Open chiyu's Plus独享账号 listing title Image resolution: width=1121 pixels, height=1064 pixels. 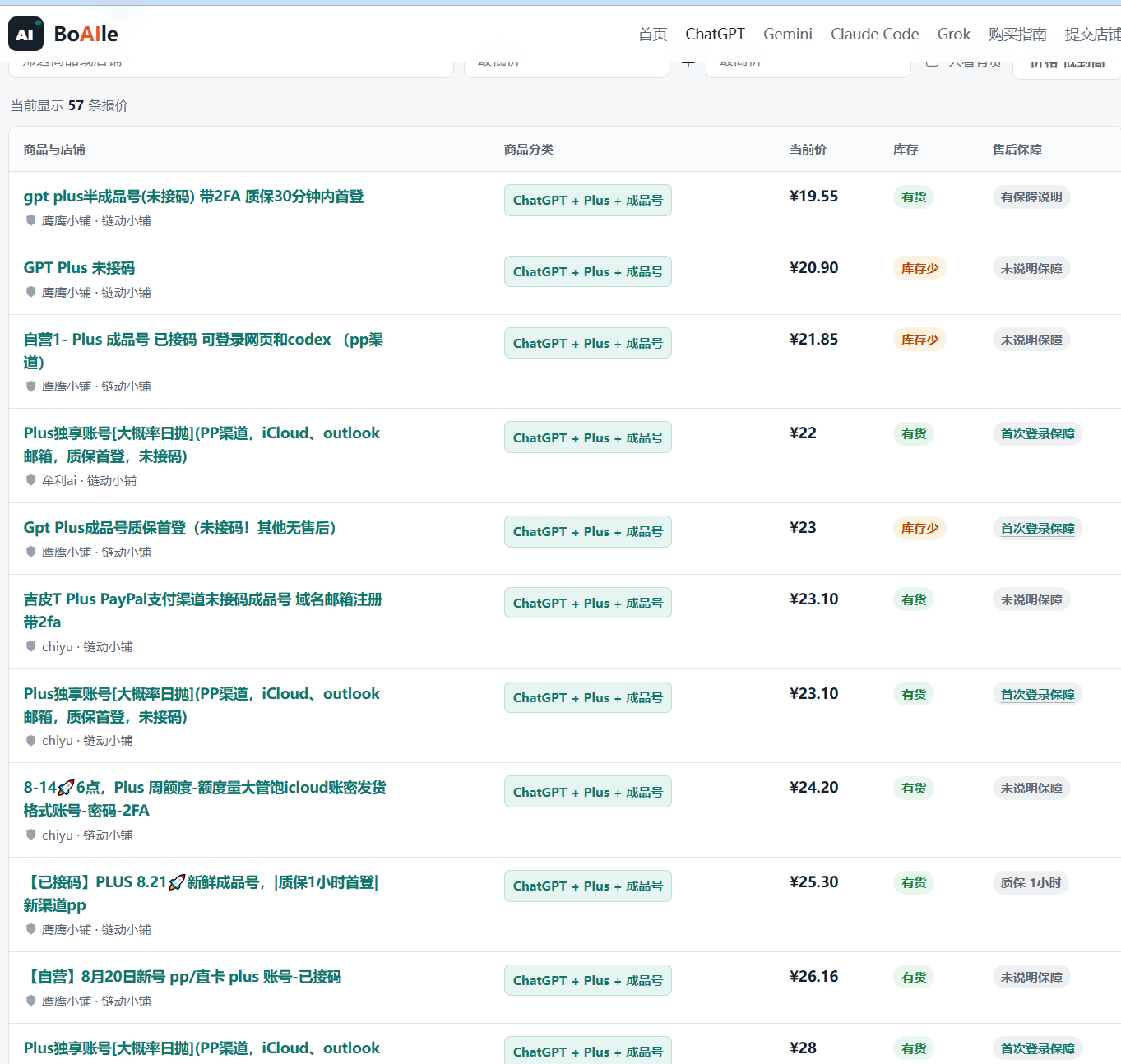click(202, 705)
